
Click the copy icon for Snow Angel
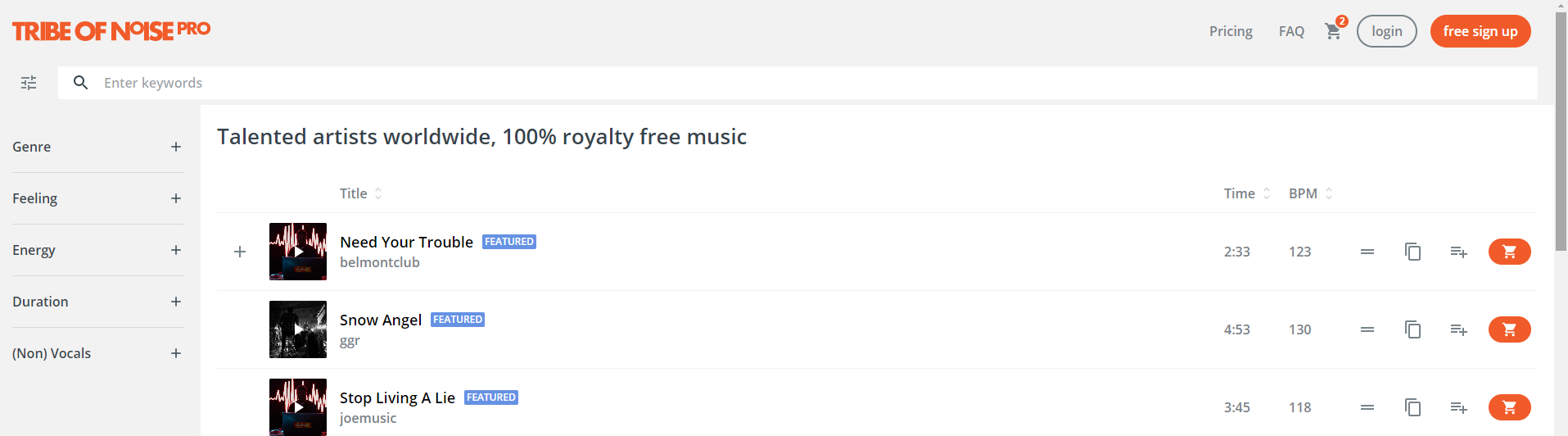point(1412,329)
